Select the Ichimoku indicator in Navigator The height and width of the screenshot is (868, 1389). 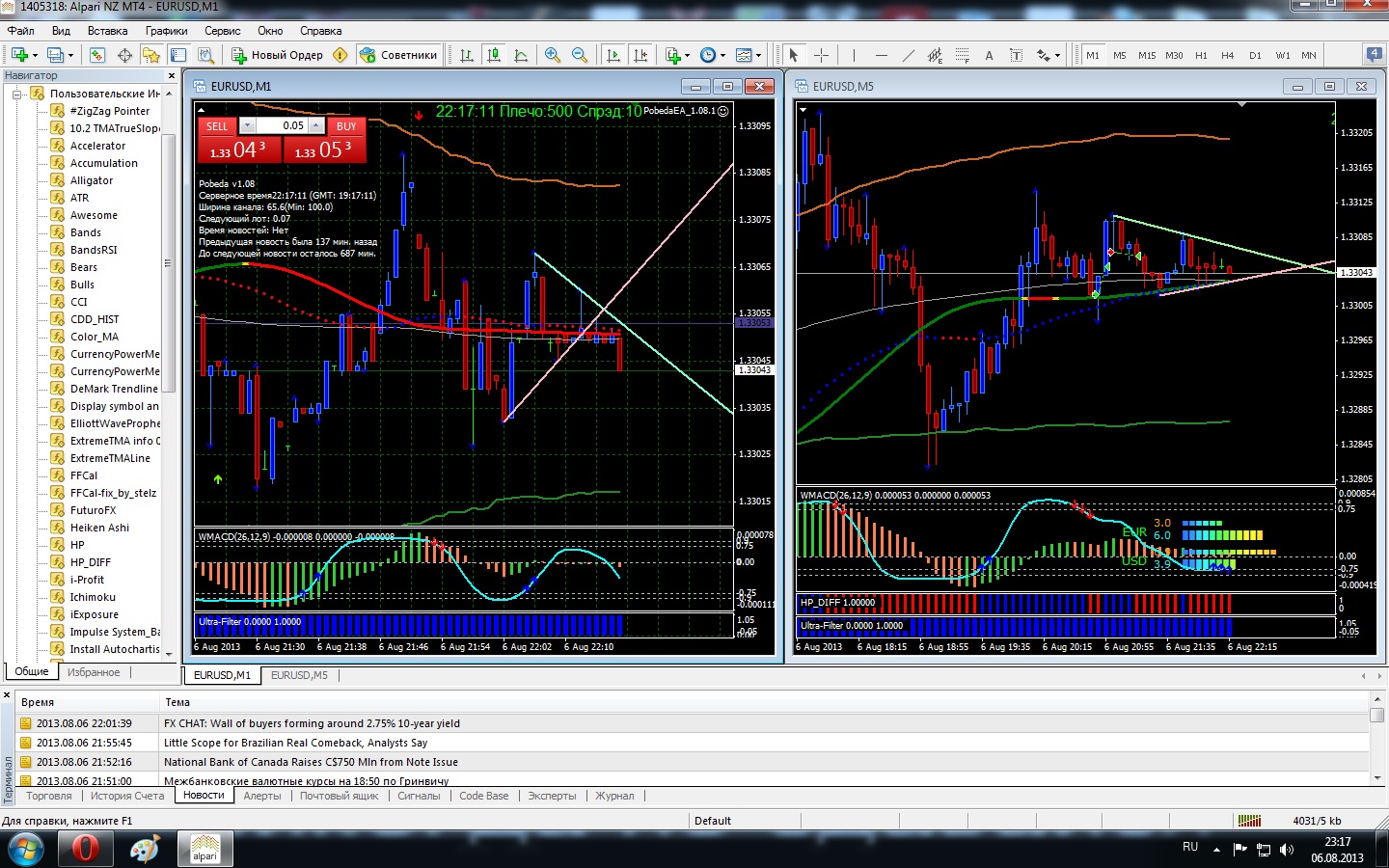pos(93,597)
